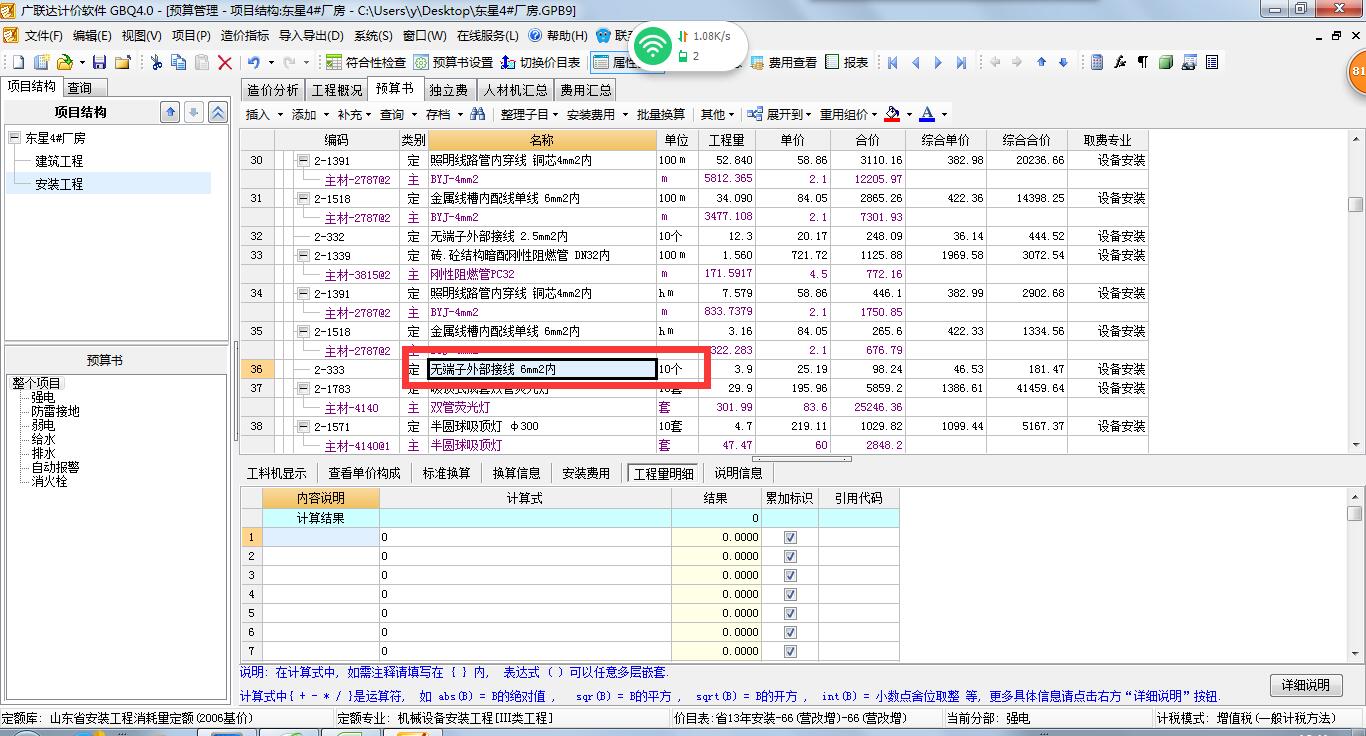The image size is (1366, 736).
Task: Move item up with blue up arrow
Action: [1041, 62]
